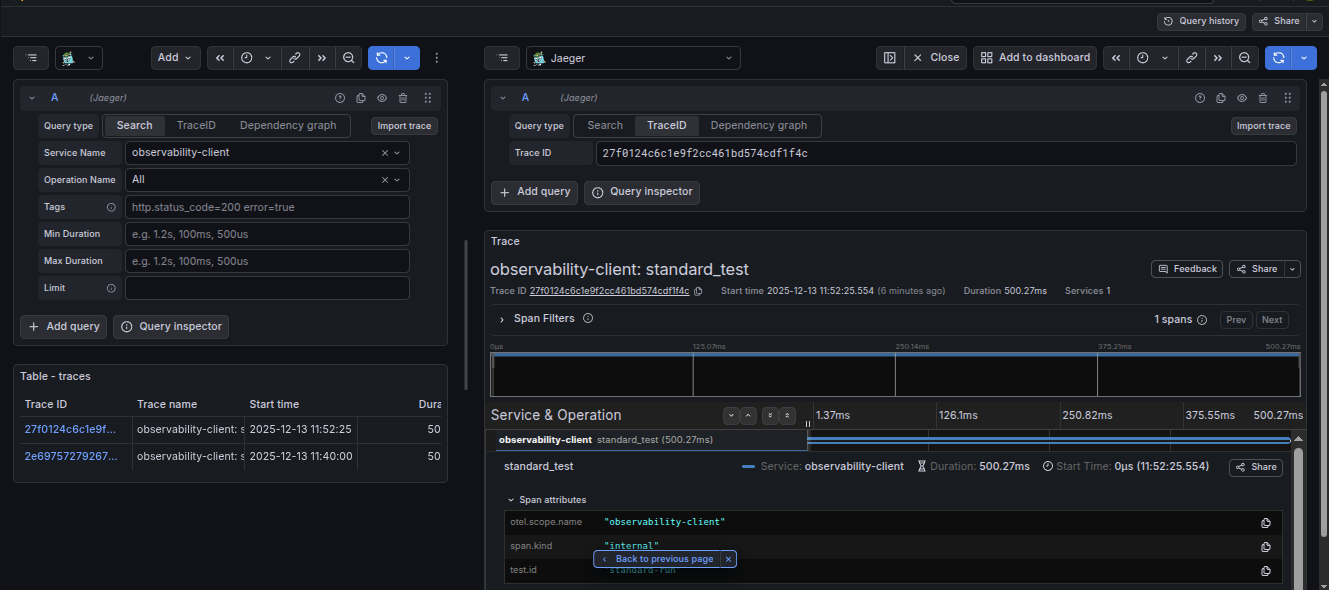The width and height of the screenshot is (1329, 590).
Task: Expand one level in Service & Operation
Action: [x=732, y=415]
